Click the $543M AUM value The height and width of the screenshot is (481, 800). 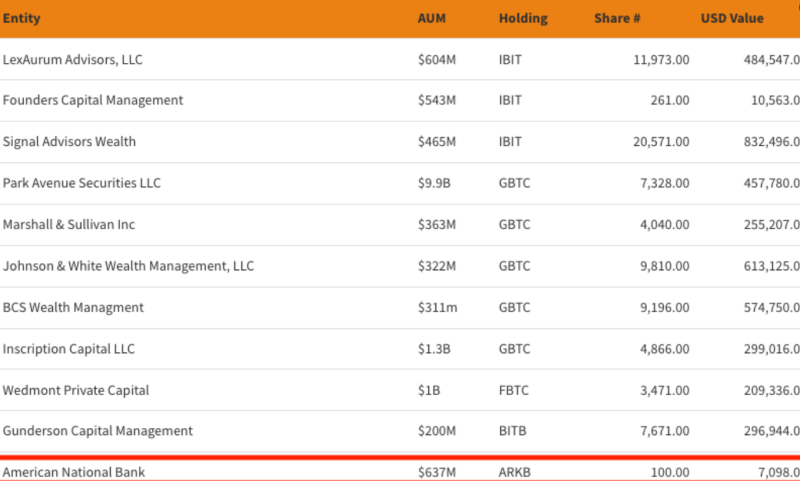(x=437, y=100)
